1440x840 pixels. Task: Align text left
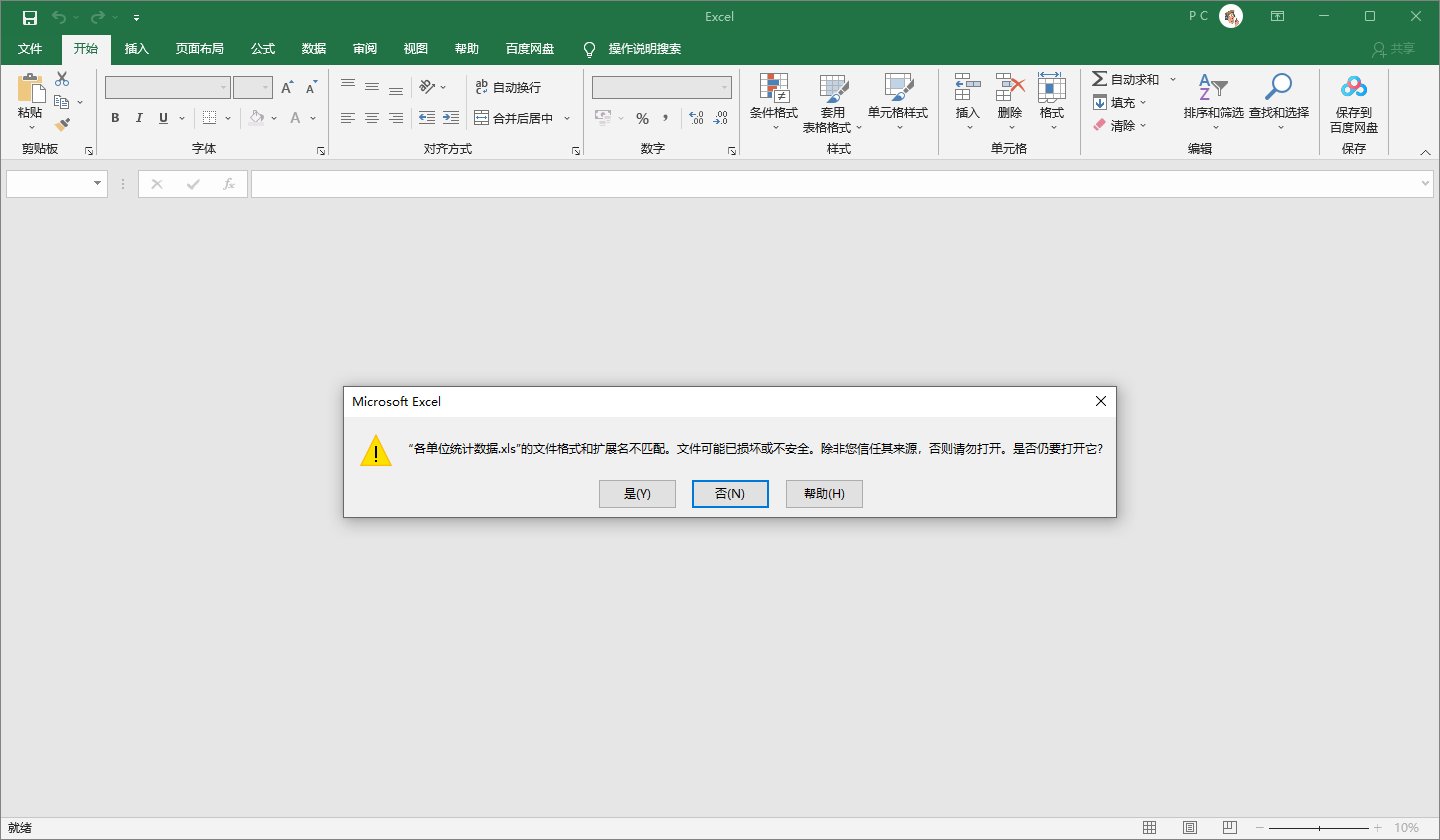click(348, 118)
